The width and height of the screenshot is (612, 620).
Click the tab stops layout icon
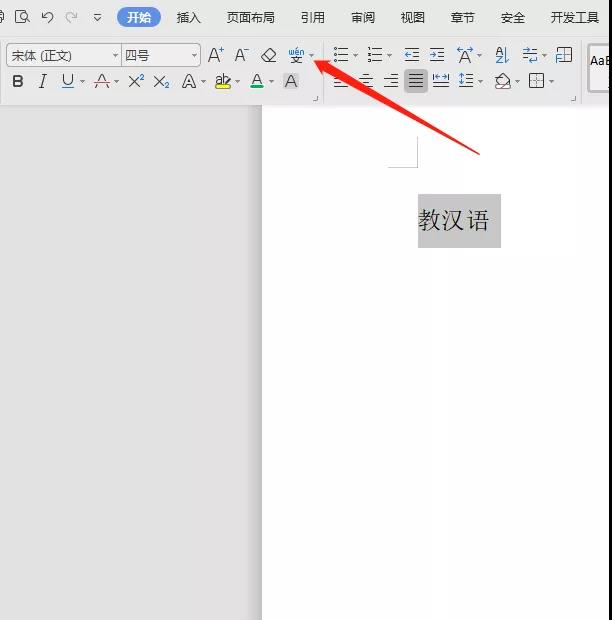point(564,55)
